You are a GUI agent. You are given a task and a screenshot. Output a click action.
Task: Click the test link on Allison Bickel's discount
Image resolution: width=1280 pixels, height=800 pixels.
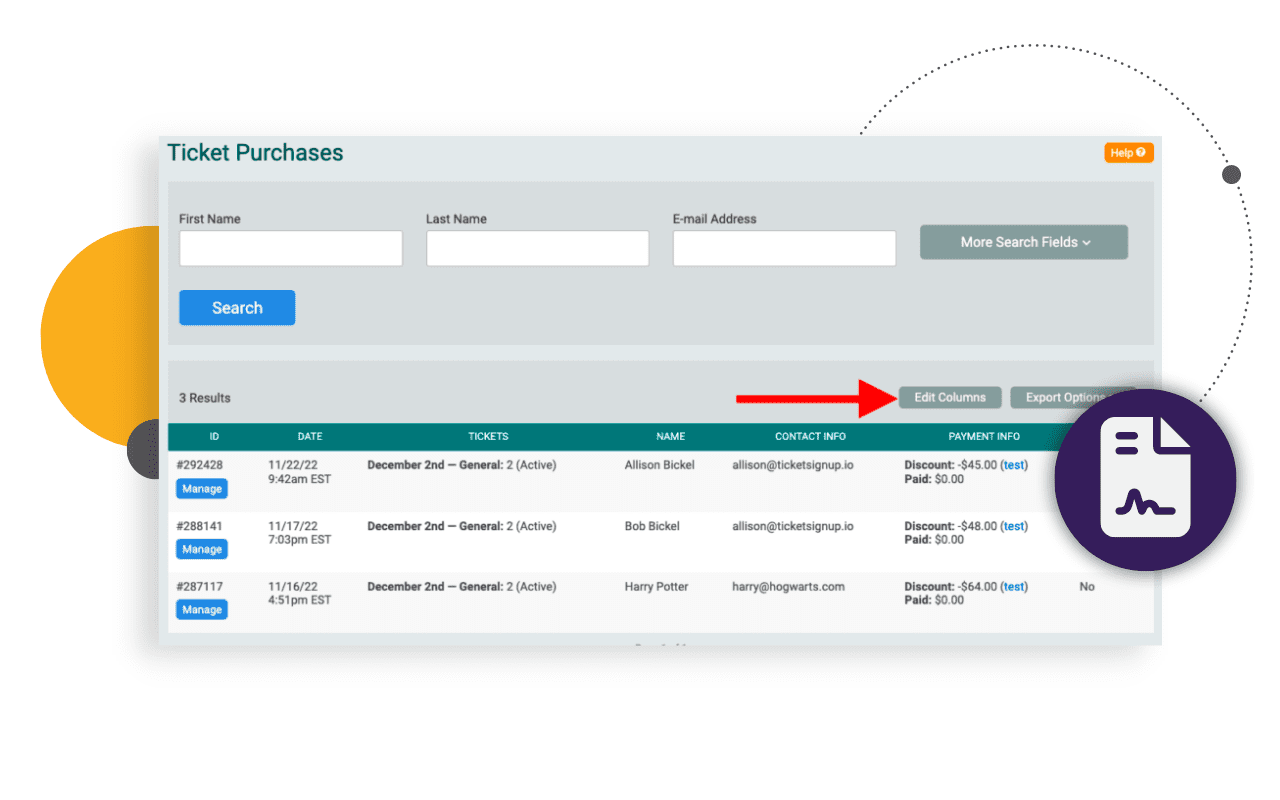pyautogui.click(x=1013, y=465)
